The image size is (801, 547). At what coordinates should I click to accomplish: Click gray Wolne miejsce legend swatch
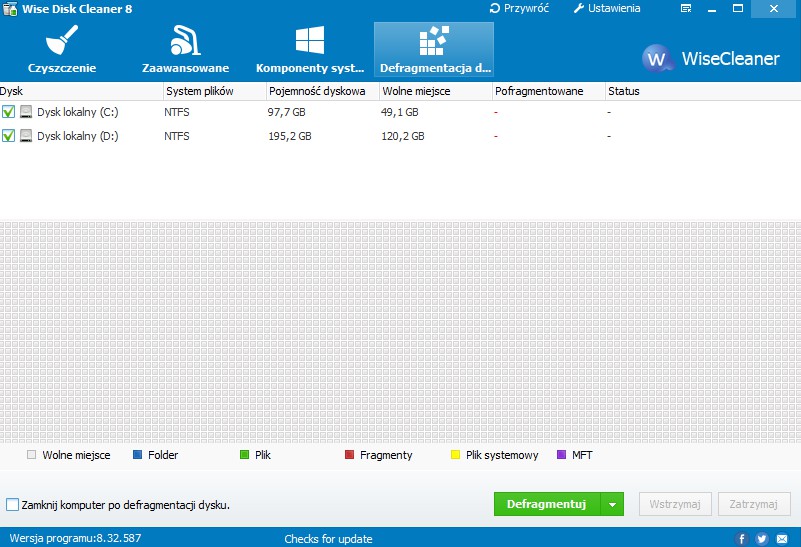(32, 455)
